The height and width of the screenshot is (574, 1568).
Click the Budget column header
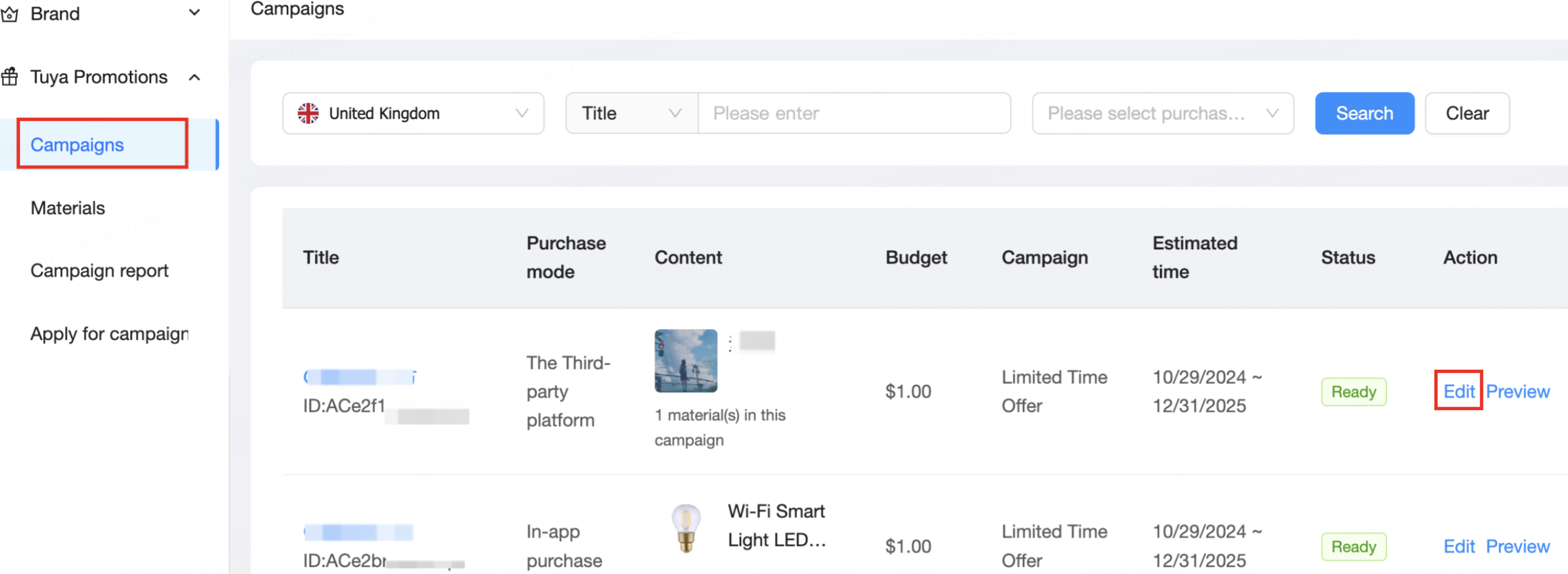(916, 258)
